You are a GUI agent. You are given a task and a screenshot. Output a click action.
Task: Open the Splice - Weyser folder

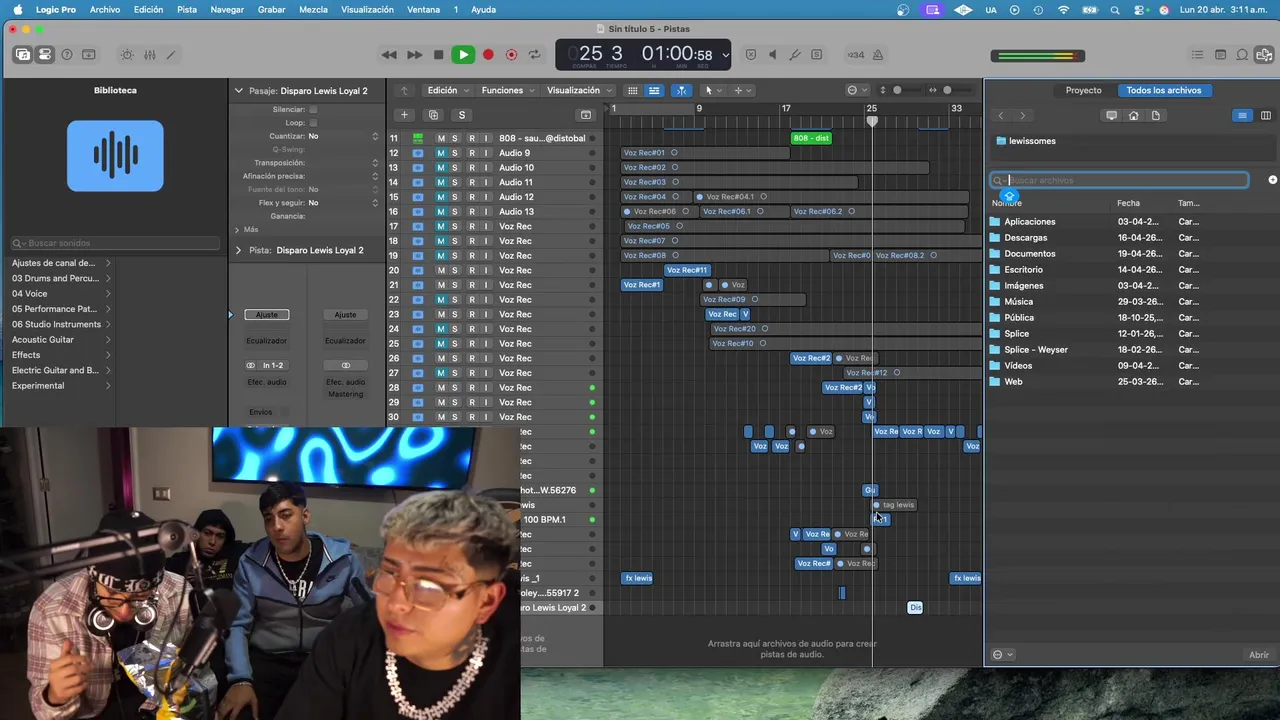1036,350
